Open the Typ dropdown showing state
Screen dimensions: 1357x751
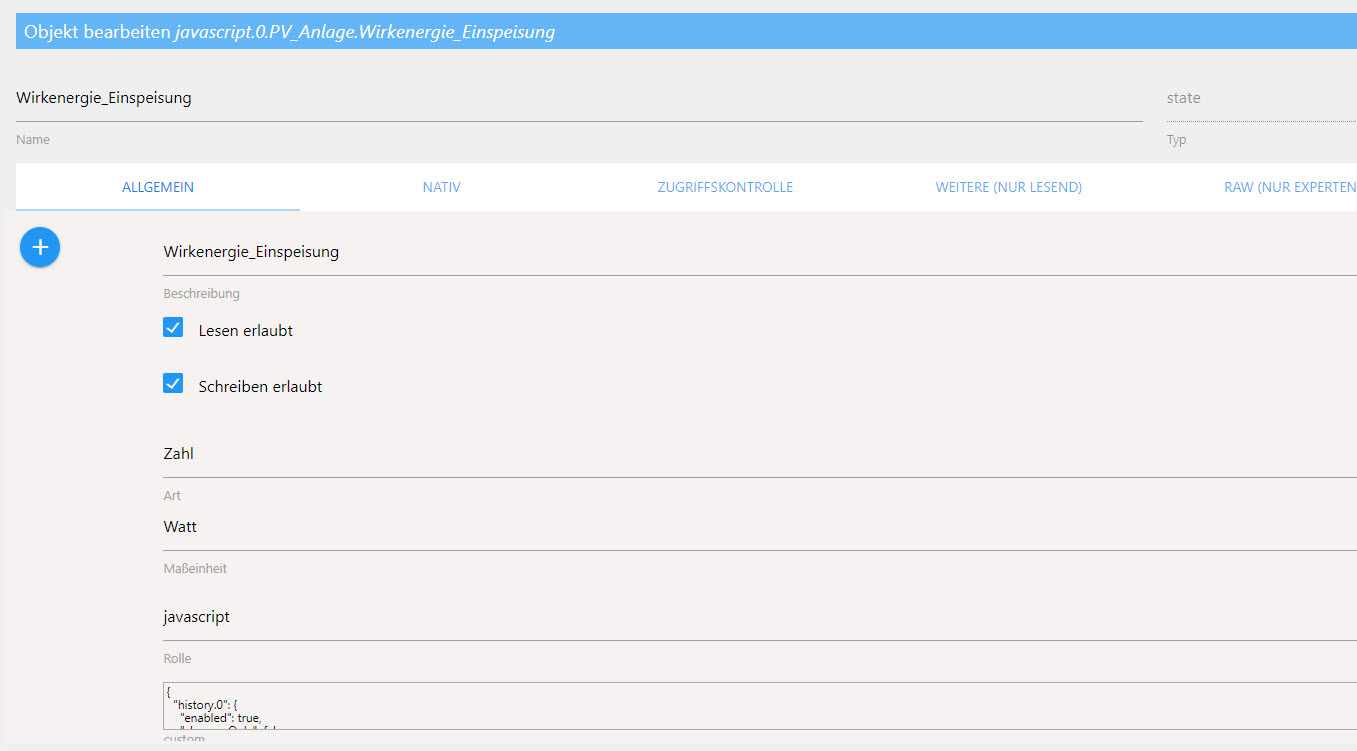point(1261,98)
